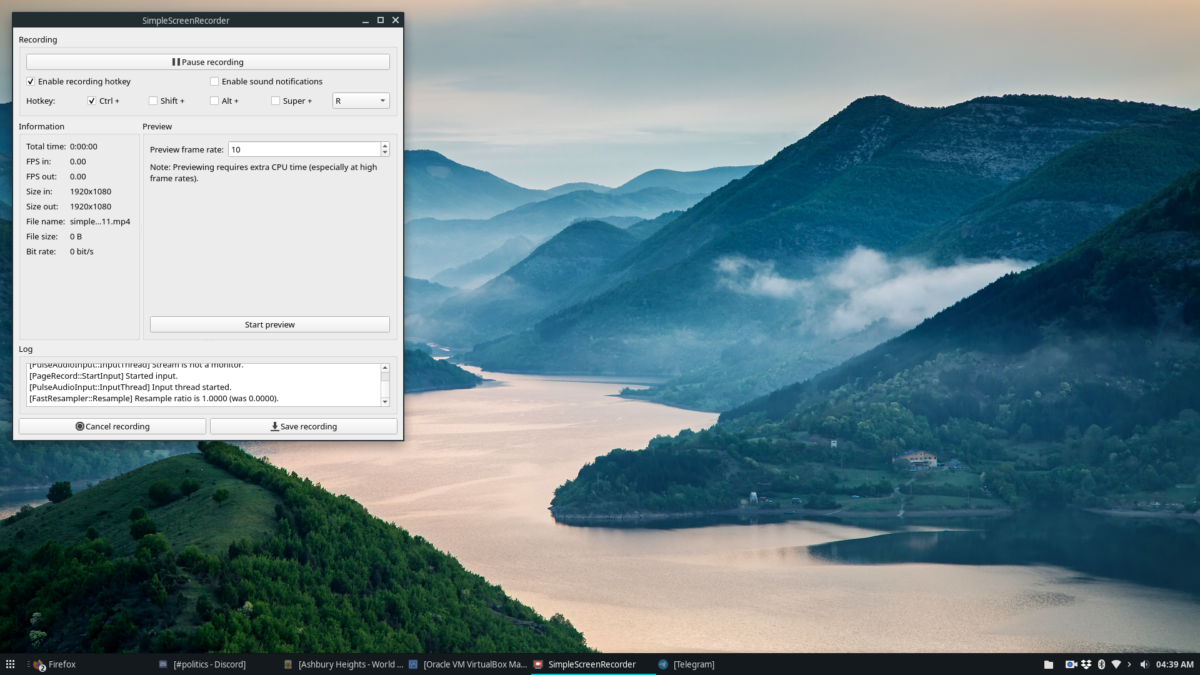
Task: Click the File size value 0 B
Action: point(76,236)
